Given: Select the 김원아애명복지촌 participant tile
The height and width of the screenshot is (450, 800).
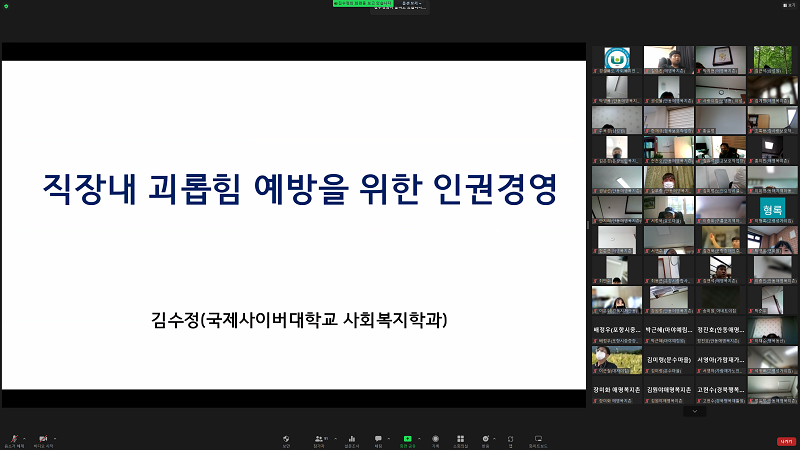Looking at the screenshot, I should point(669,390).
